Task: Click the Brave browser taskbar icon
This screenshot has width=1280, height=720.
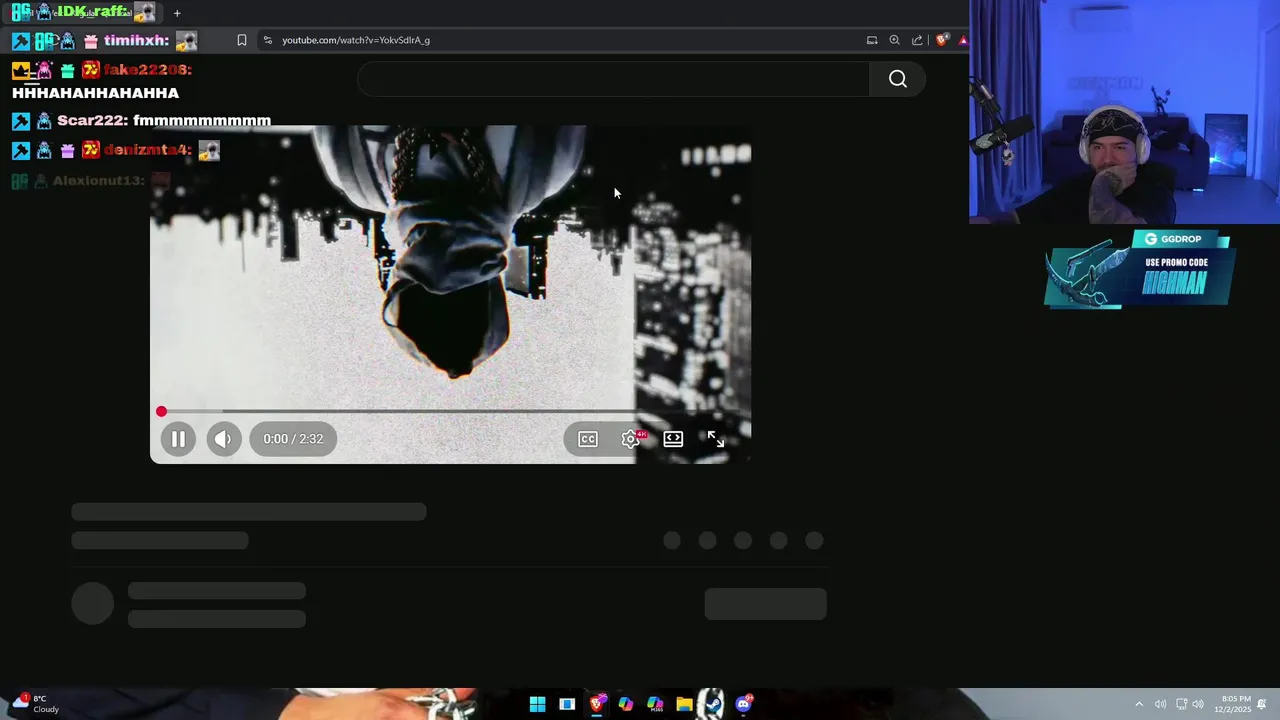Action: [597, 704]
